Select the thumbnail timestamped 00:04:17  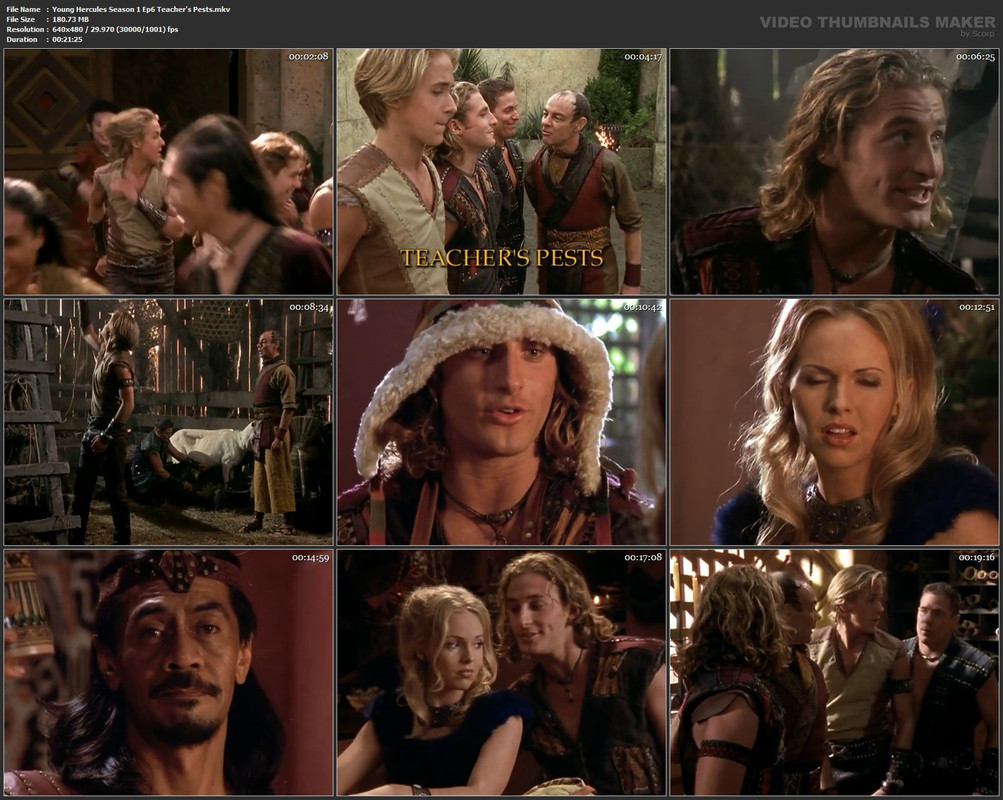pyautogui.click(x=502, y=171)
